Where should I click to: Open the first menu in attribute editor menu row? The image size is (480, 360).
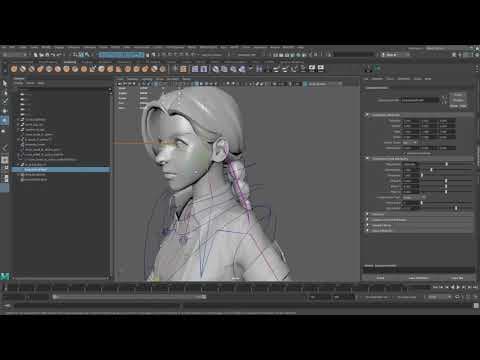tap(366, 79)
